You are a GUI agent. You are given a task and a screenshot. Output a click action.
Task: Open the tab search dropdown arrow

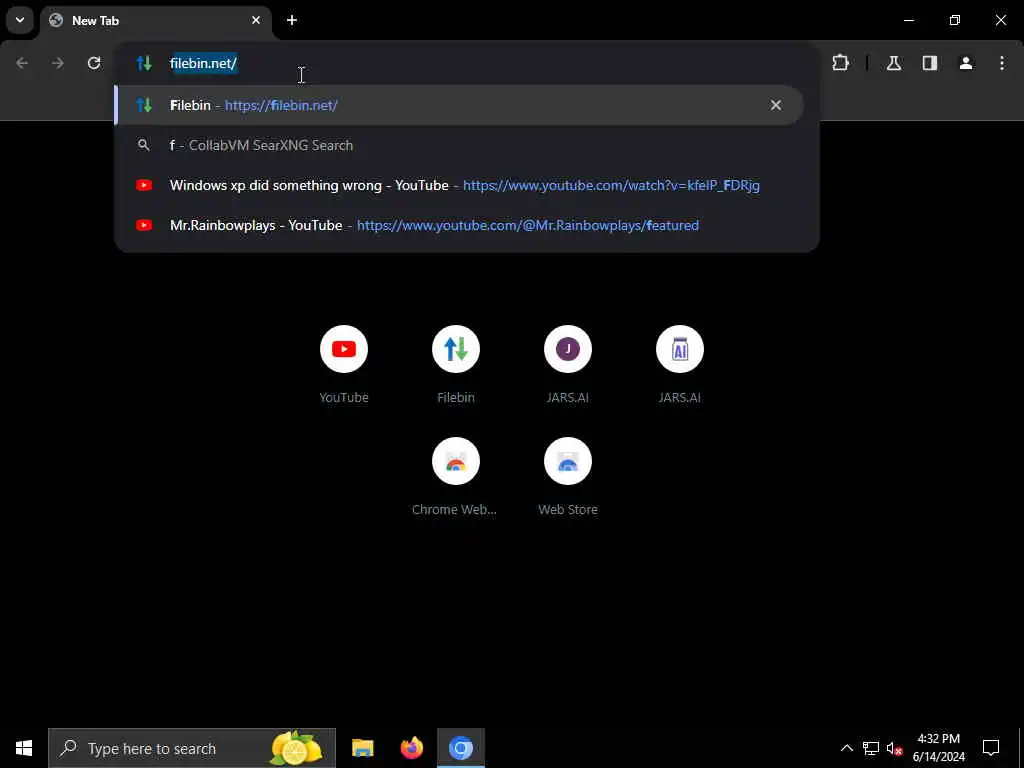pyautogui.click(x=20, y=20)
